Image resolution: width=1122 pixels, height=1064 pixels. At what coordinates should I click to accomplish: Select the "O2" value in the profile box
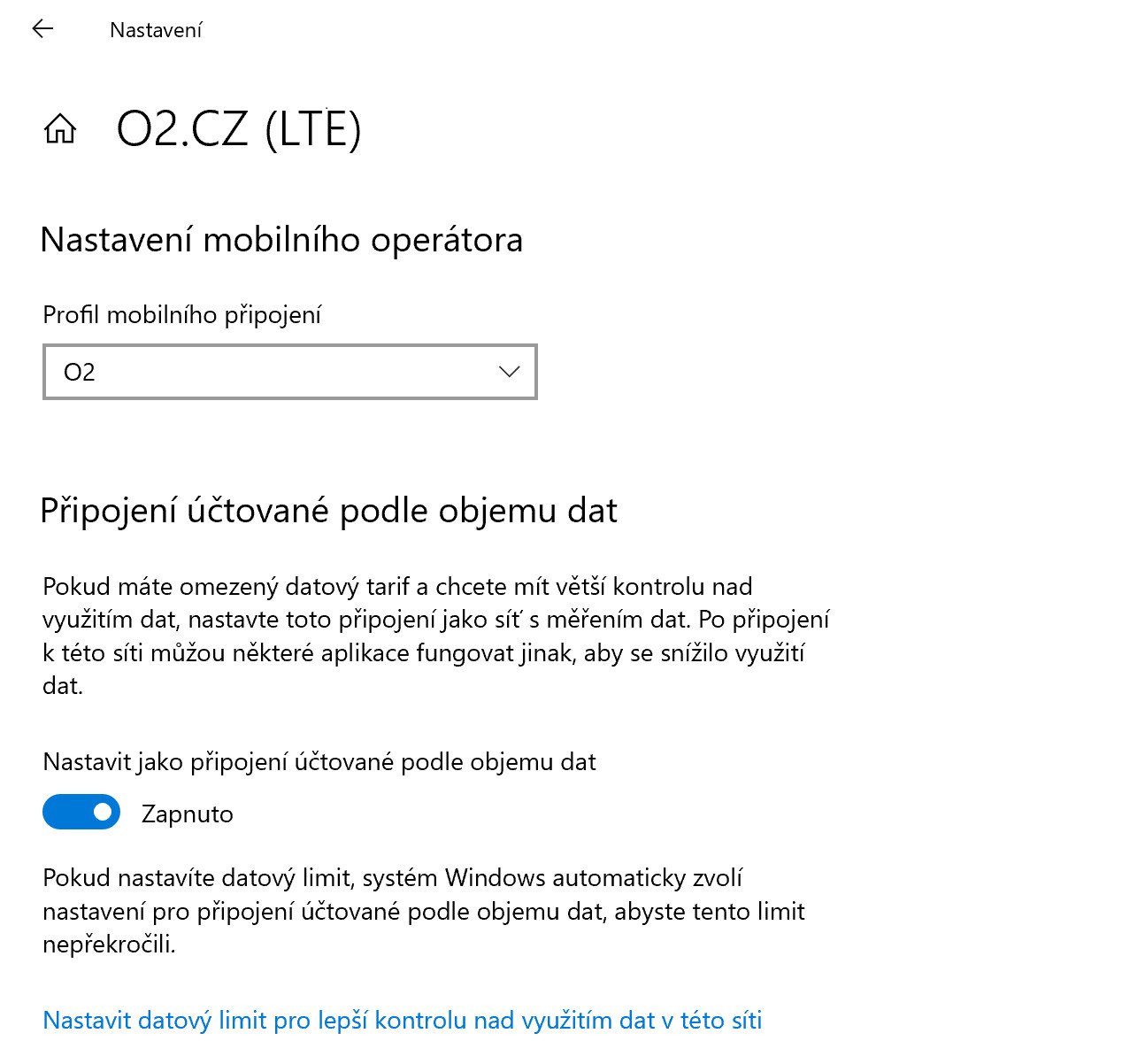tap(80, 372)
